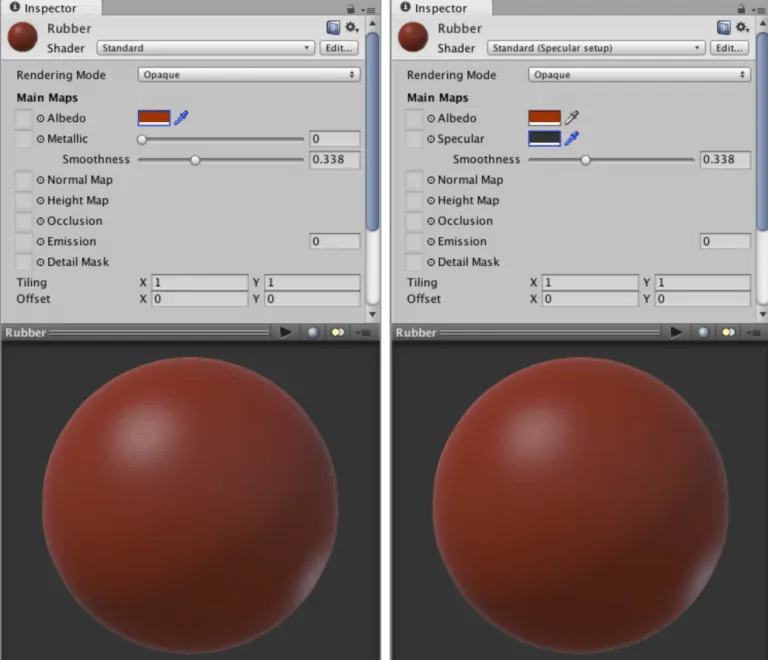
Task: Open the right Inspector panel options menu
Action: pos(758,10)
